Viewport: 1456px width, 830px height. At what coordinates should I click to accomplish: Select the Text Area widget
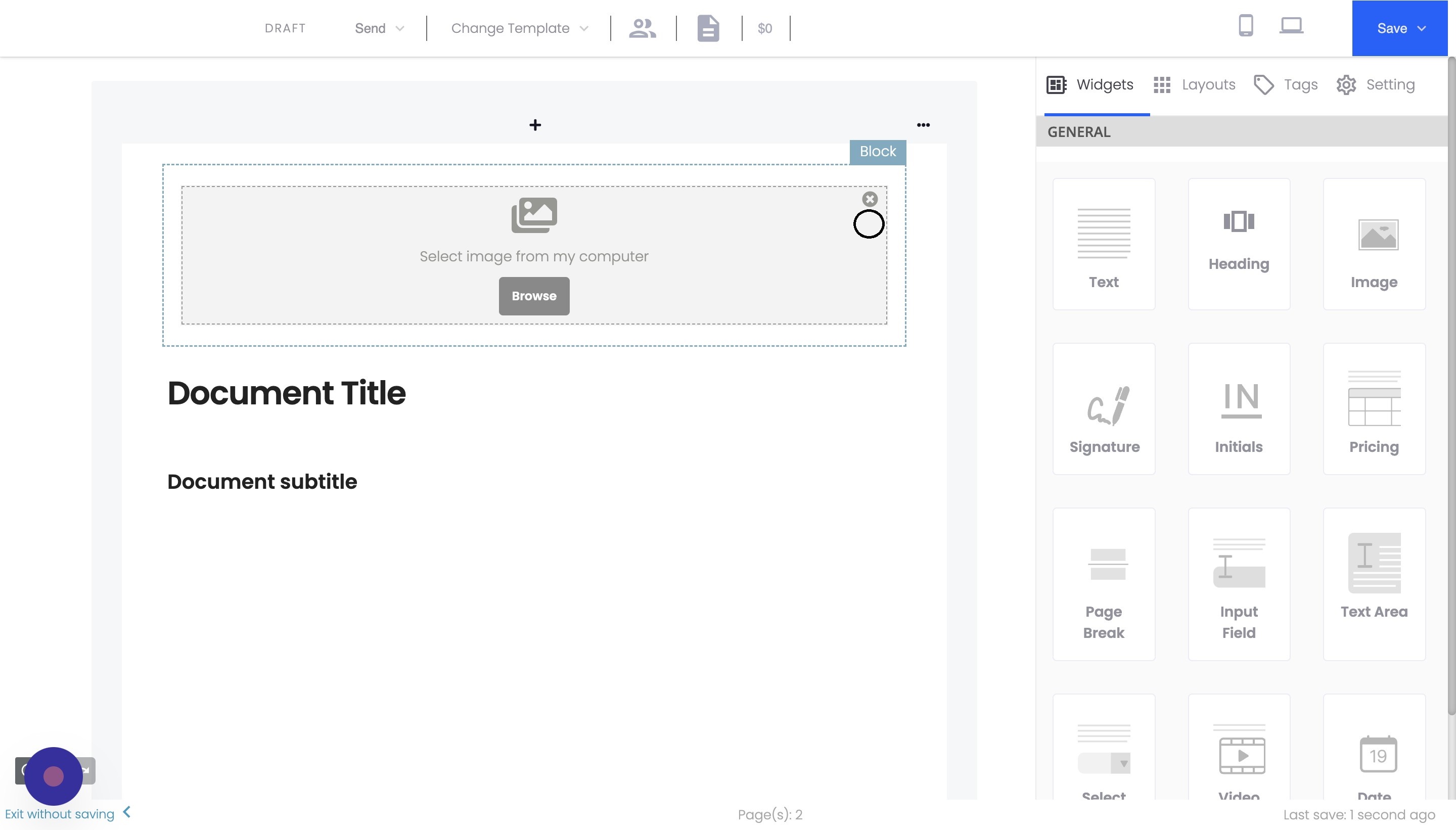click(x=1373, y=584)
